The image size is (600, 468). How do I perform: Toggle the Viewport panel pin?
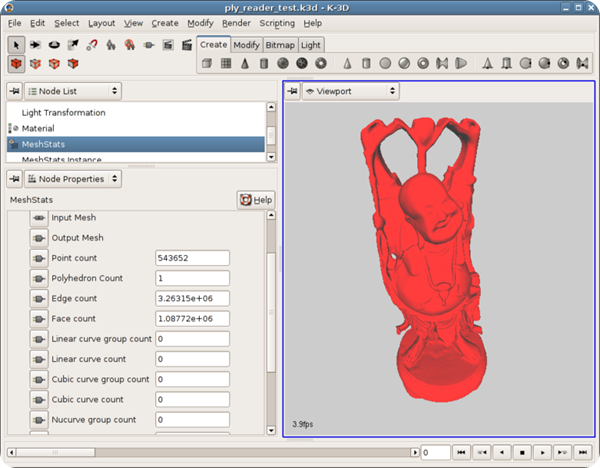[293, 91]
